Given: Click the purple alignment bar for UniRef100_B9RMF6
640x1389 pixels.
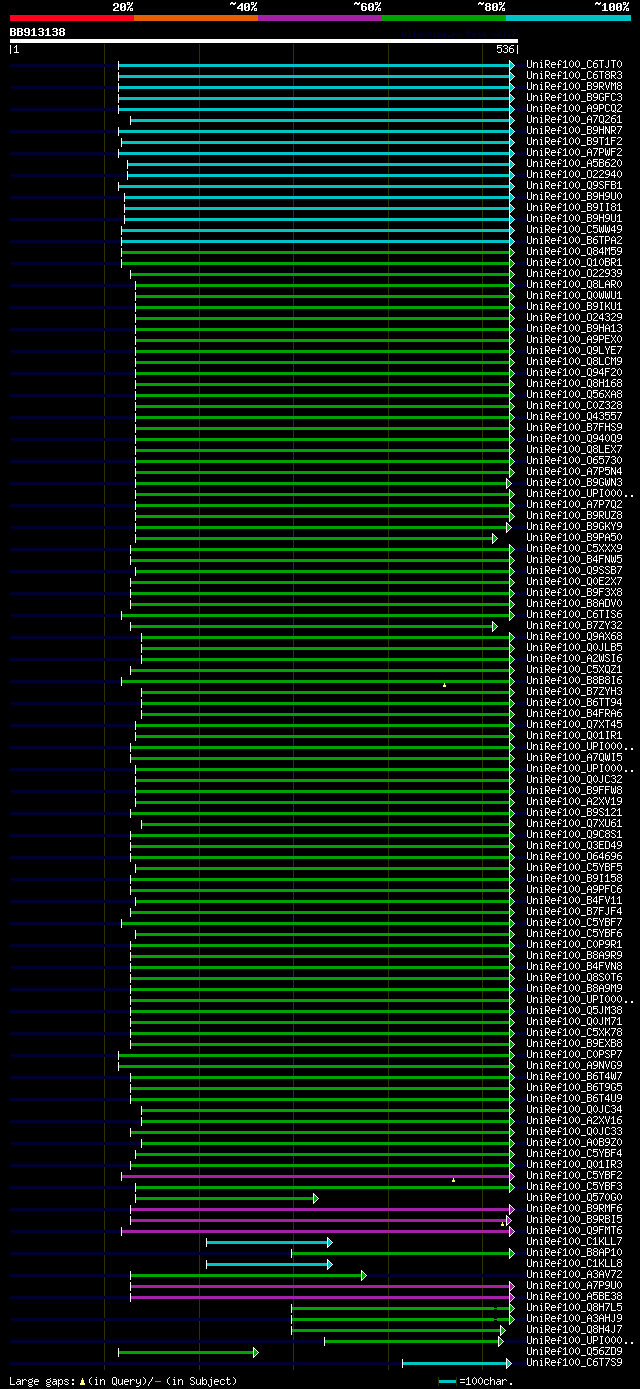Looking at the screenshot, I should (321, 1209).
